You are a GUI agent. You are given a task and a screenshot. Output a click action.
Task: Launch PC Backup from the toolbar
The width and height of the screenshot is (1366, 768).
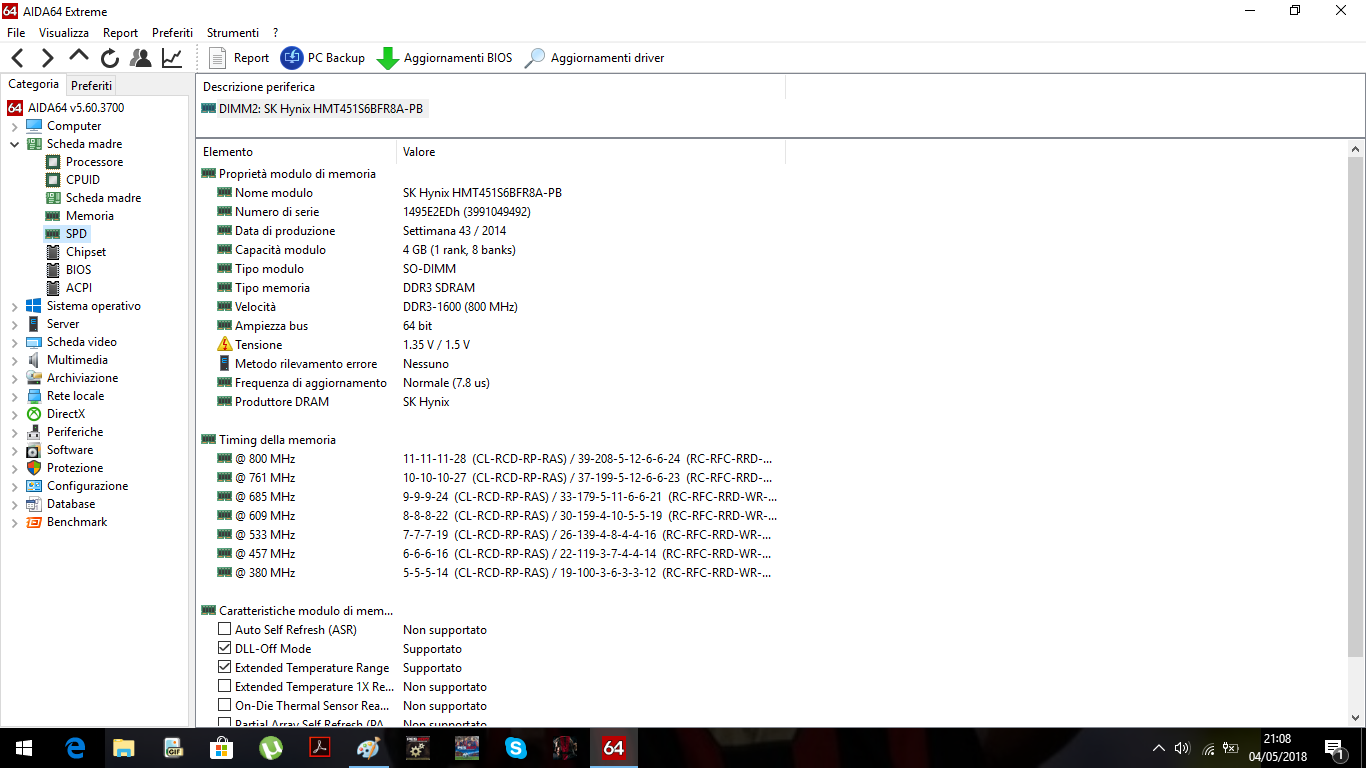pyautogui.click(x=323, y=58)
